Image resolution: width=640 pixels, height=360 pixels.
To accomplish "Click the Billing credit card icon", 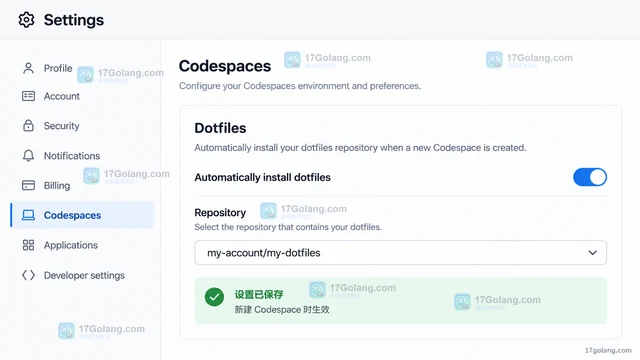I will (x=28, y=185).
